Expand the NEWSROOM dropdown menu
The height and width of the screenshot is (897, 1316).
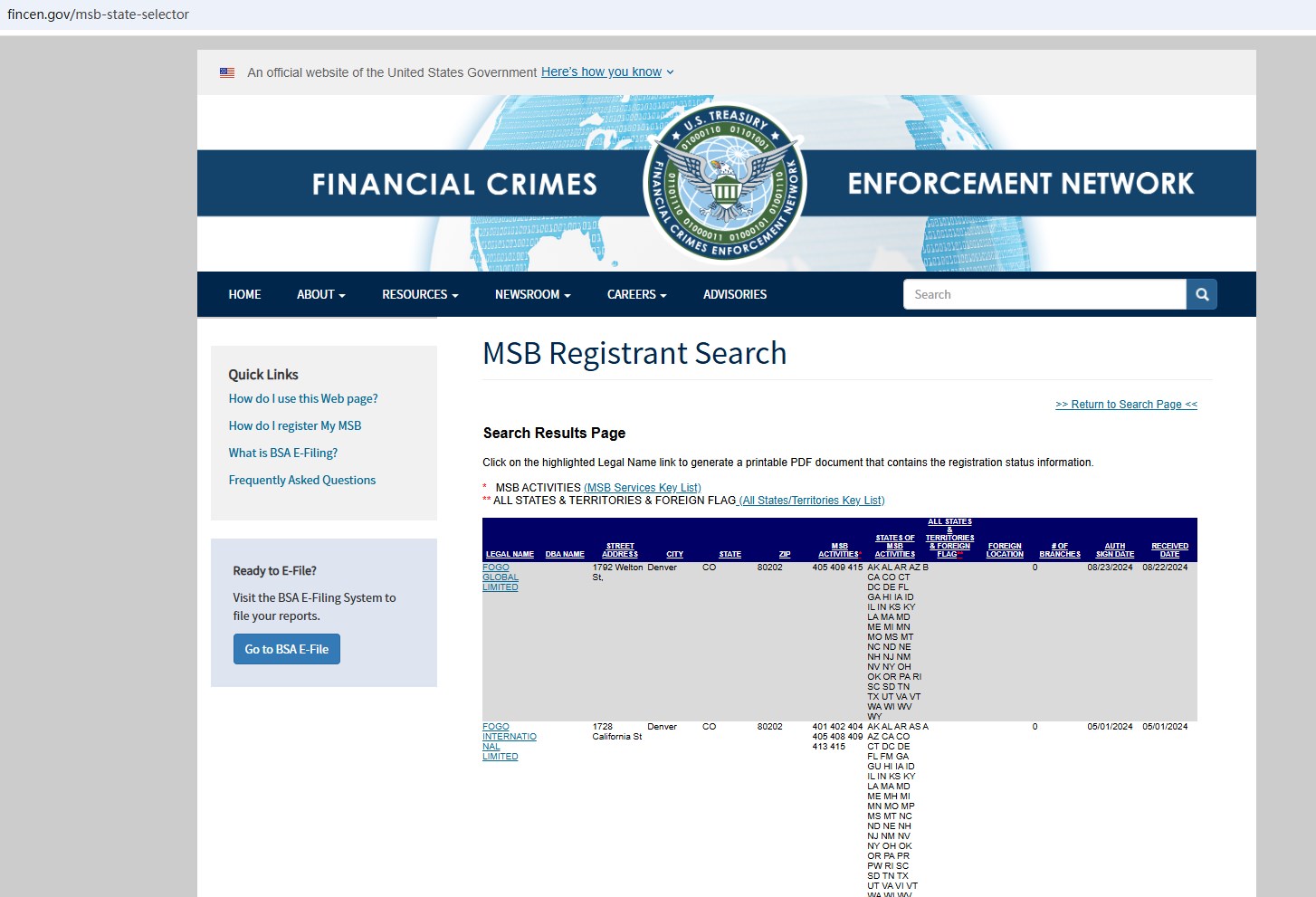click(x=532, y=294)
